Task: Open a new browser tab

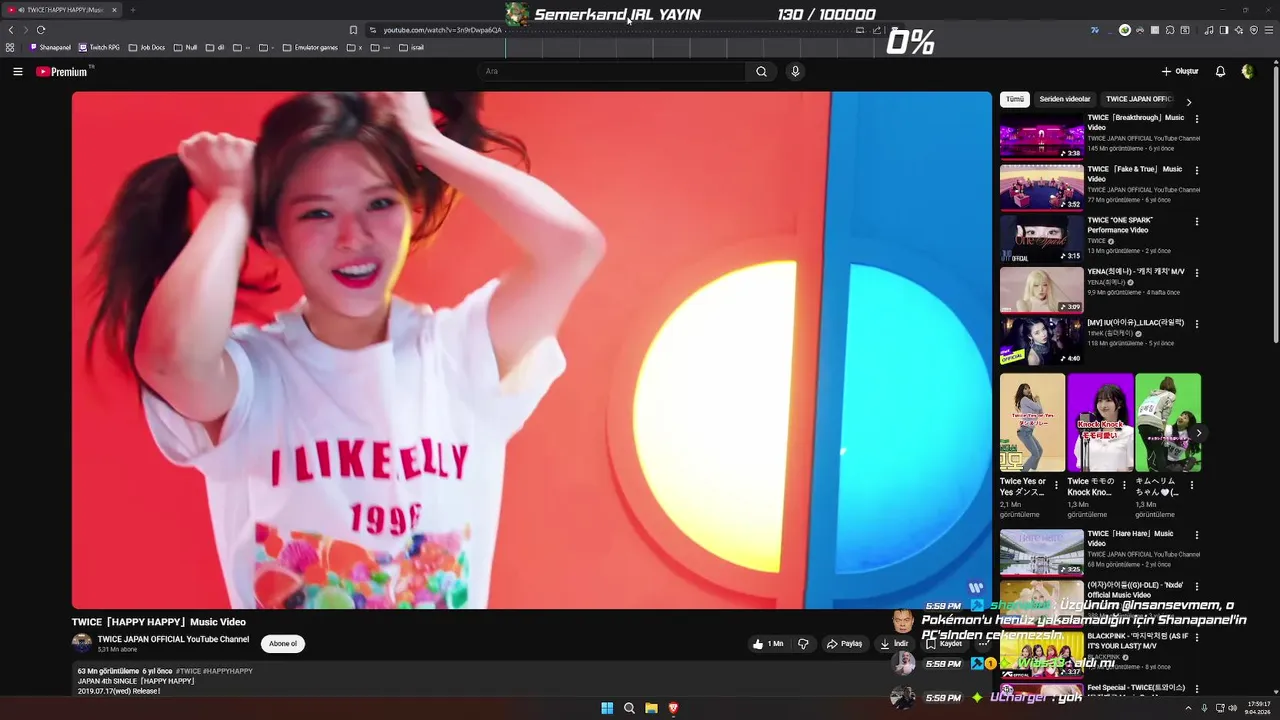Action: point(132,10)
